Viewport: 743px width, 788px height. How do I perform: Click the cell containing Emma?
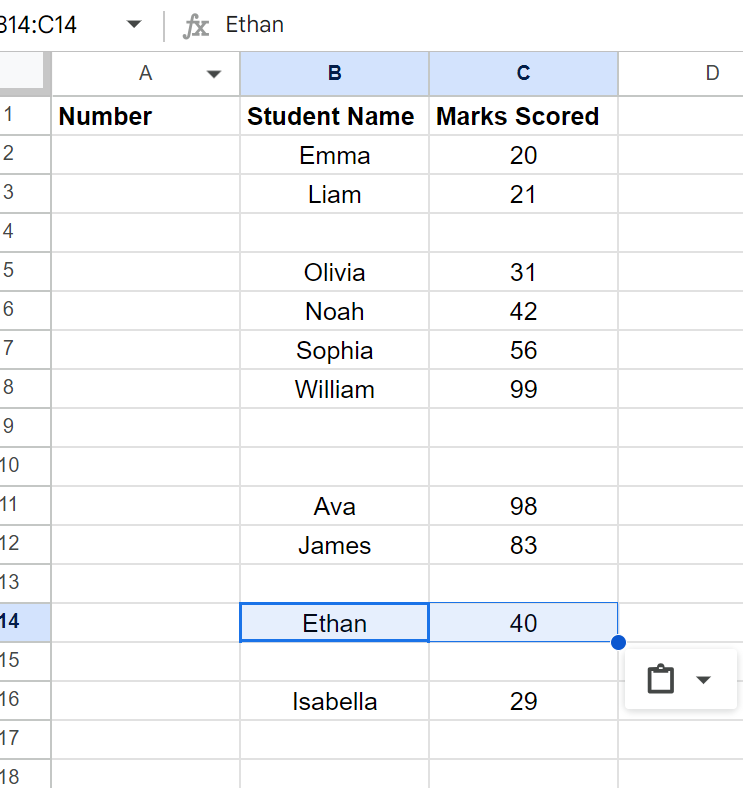334,155
